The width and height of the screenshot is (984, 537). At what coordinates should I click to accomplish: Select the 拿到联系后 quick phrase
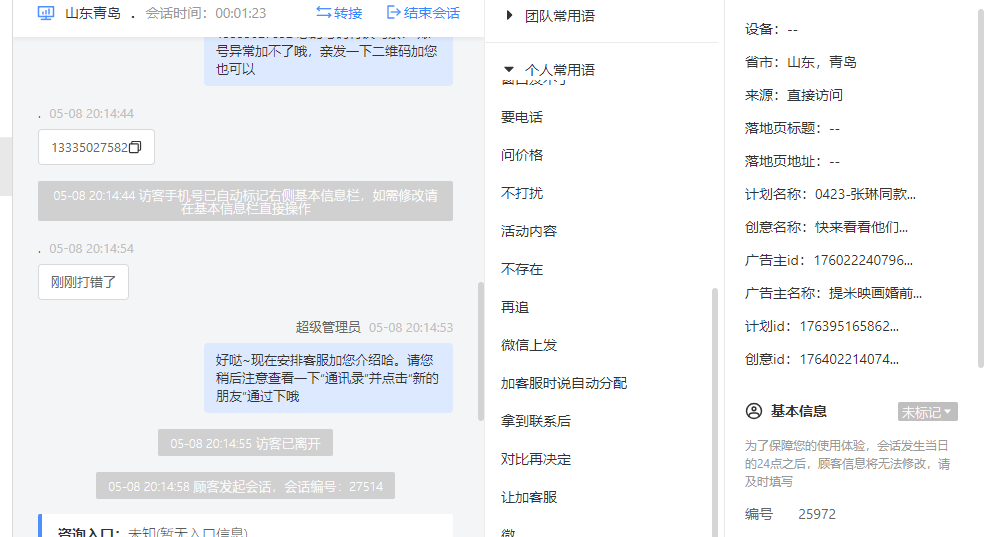point(536,421)
